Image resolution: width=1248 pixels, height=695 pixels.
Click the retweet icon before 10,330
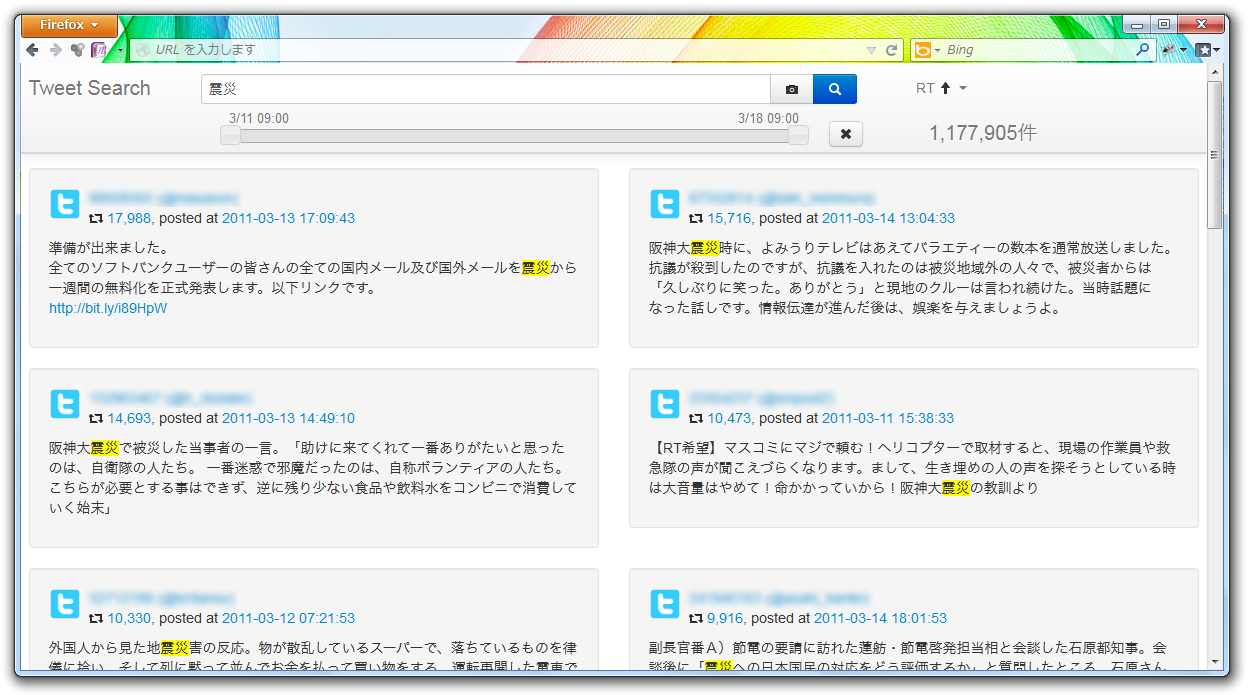(x=96, y=618)
